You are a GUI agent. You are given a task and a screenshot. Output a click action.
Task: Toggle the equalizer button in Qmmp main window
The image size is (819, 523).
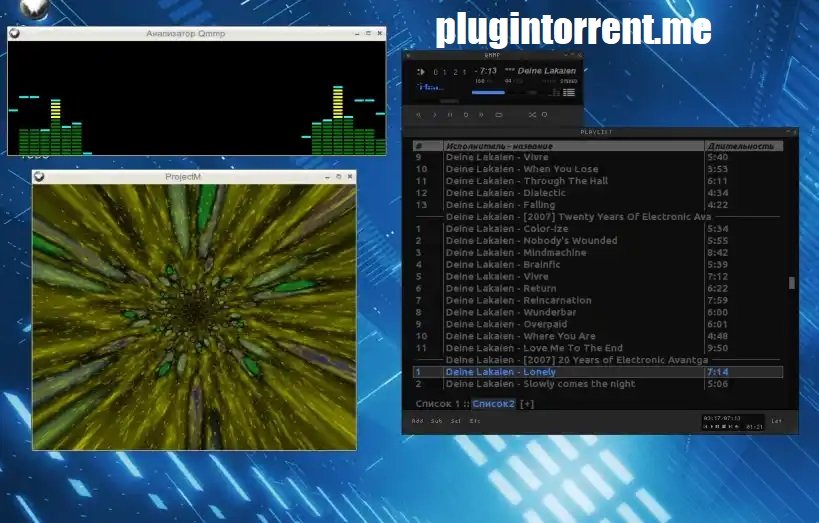tap(555, 92)
